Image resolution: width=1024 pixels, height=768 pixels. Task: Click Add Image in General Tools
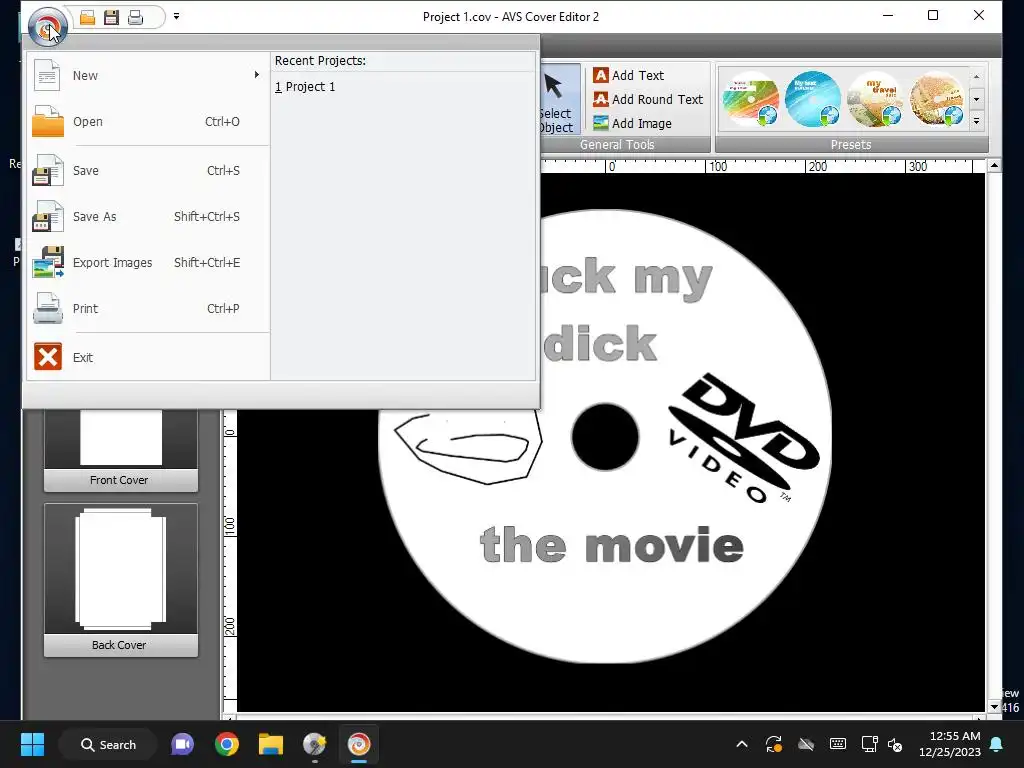[x=632, y=123]
